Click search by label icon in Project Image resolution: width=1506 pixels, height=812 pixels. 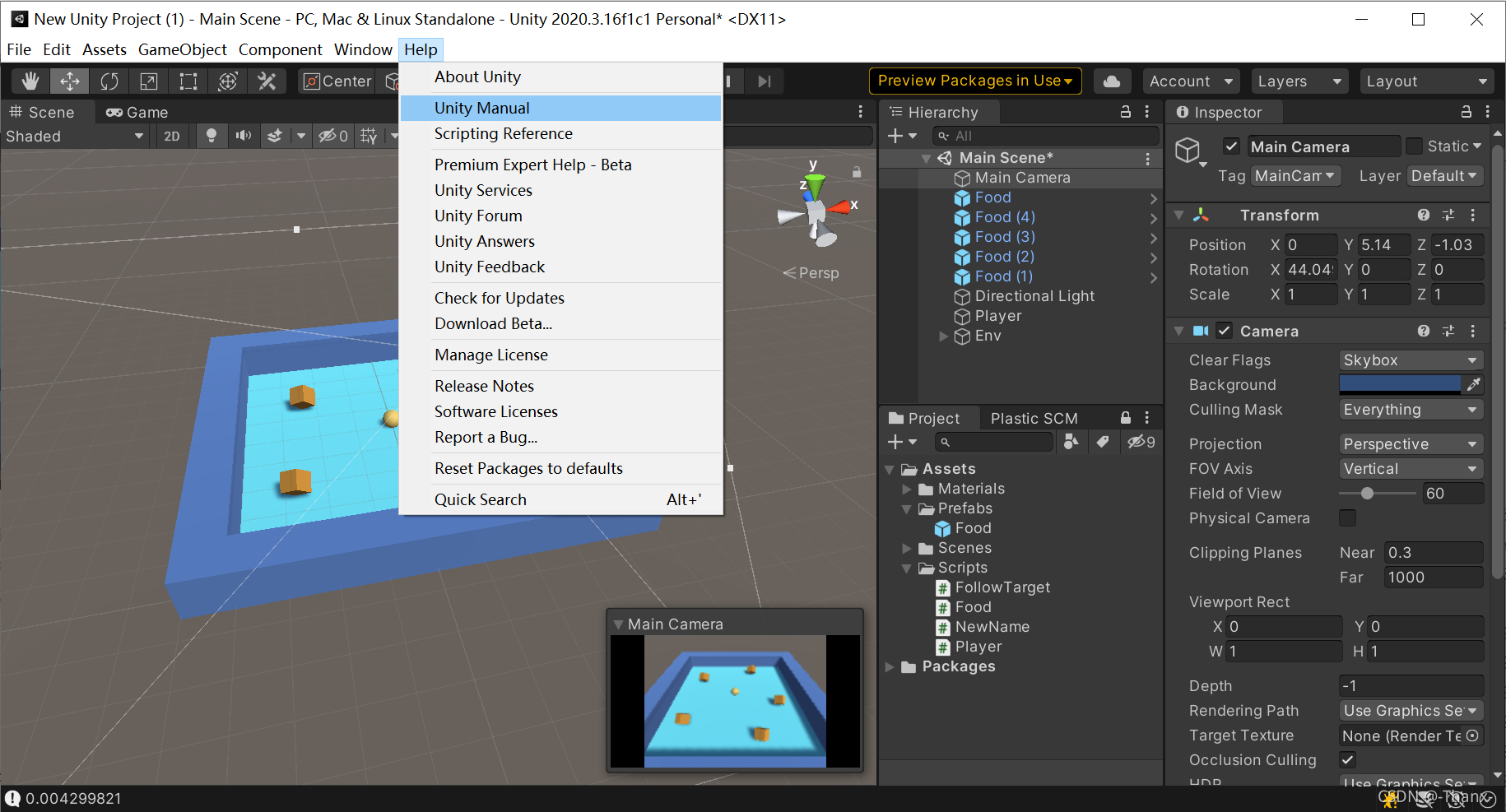[x=1103, y=442]
